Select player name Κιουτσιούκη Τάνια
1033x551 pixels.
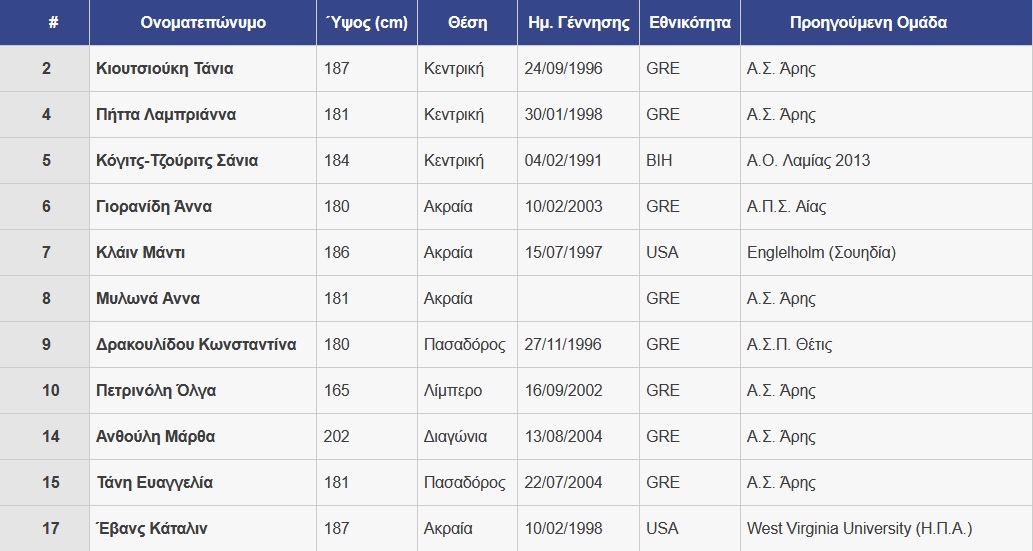tap(165, 69)
